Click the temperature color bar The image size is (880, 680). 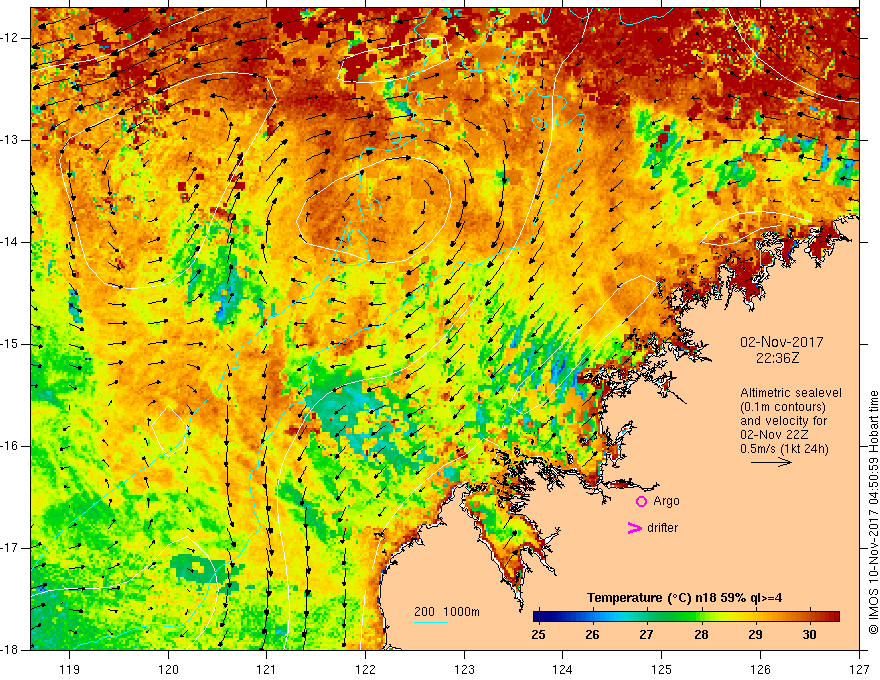click(x=686, y=617)
